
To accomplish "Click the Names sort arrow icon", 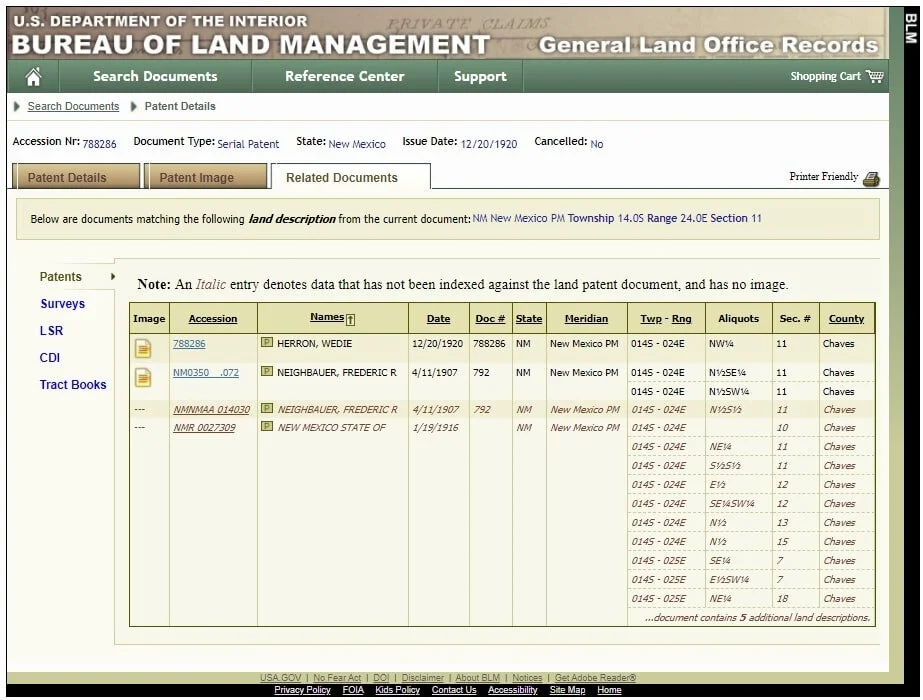I will coord(351,320).
